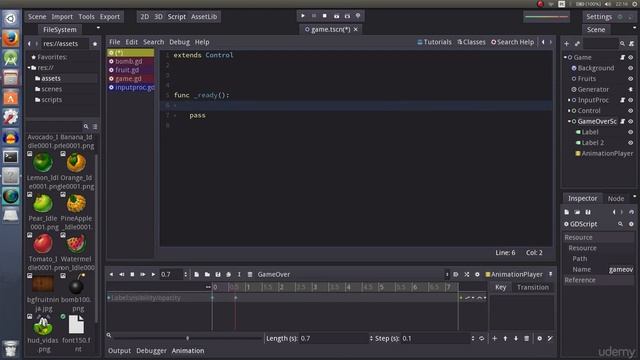
Task: Click Search Help button
Action: point(513,42)
